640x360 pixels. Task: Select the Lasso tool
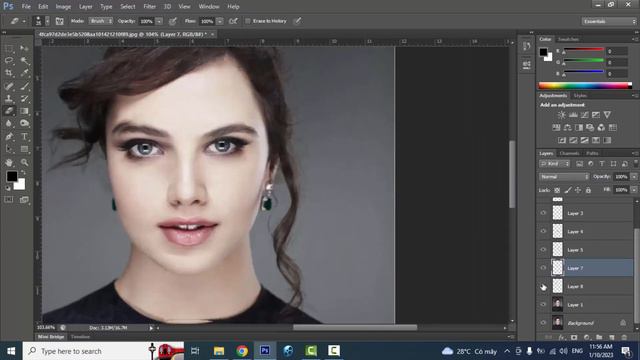pyautogui.click(x=9, y=61)
